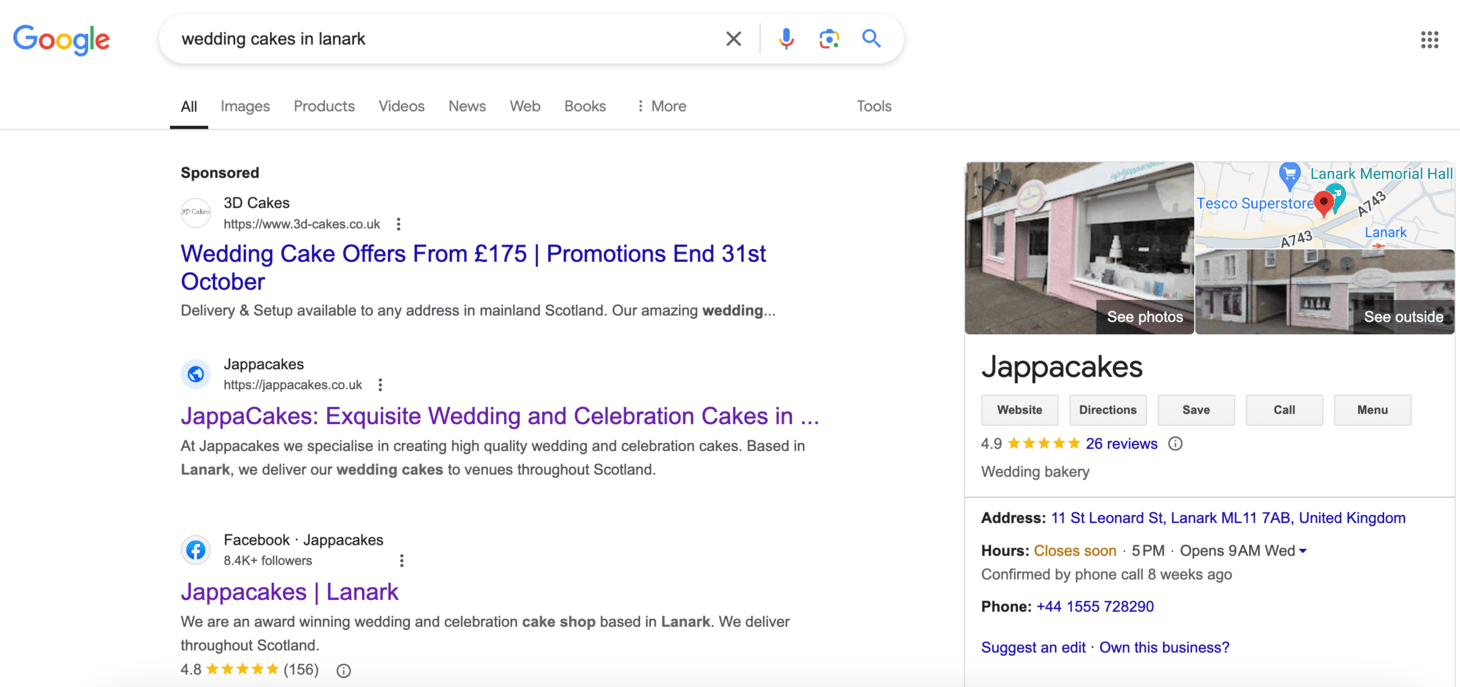Open the Shopping results via Products tab
The width and height of the screenshot is (1460, 687).
(324, 106)
